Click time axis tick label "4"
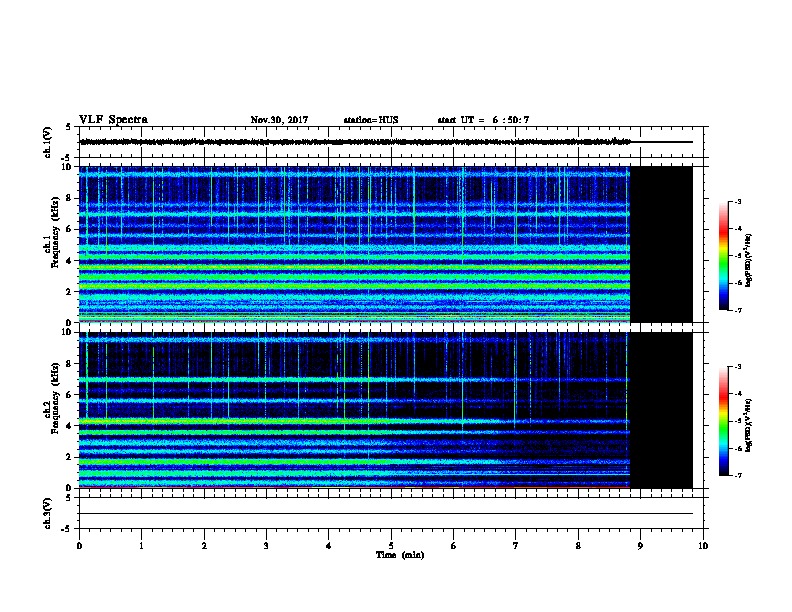The height and width of the screenshot is (612, 792). [329, 546]
